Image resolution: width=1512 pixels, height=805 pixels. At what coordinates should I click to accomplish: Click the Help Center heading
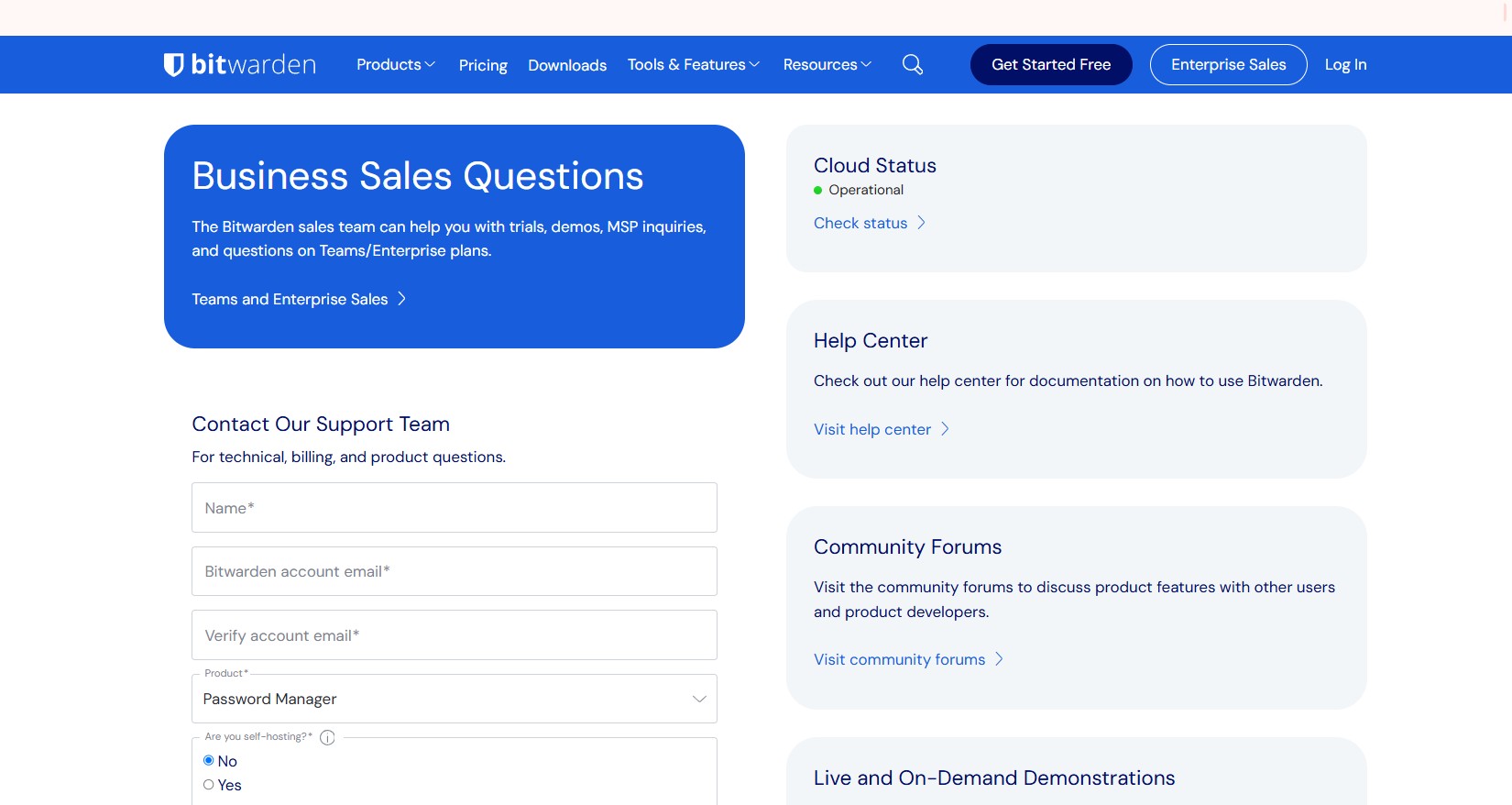click(871, 340)
